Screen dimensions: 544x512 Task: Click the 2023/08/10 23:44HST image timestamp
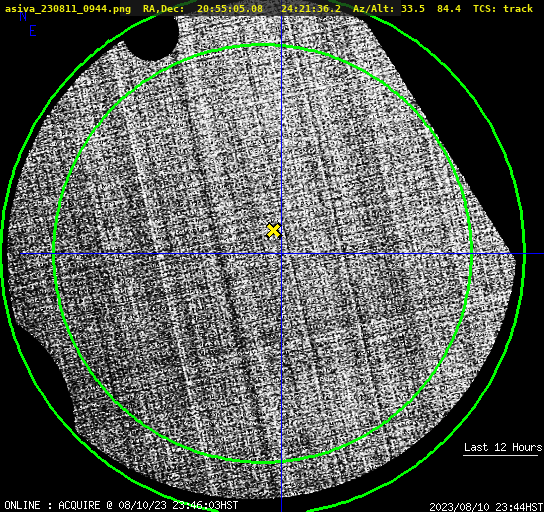[x=486, y=507]
